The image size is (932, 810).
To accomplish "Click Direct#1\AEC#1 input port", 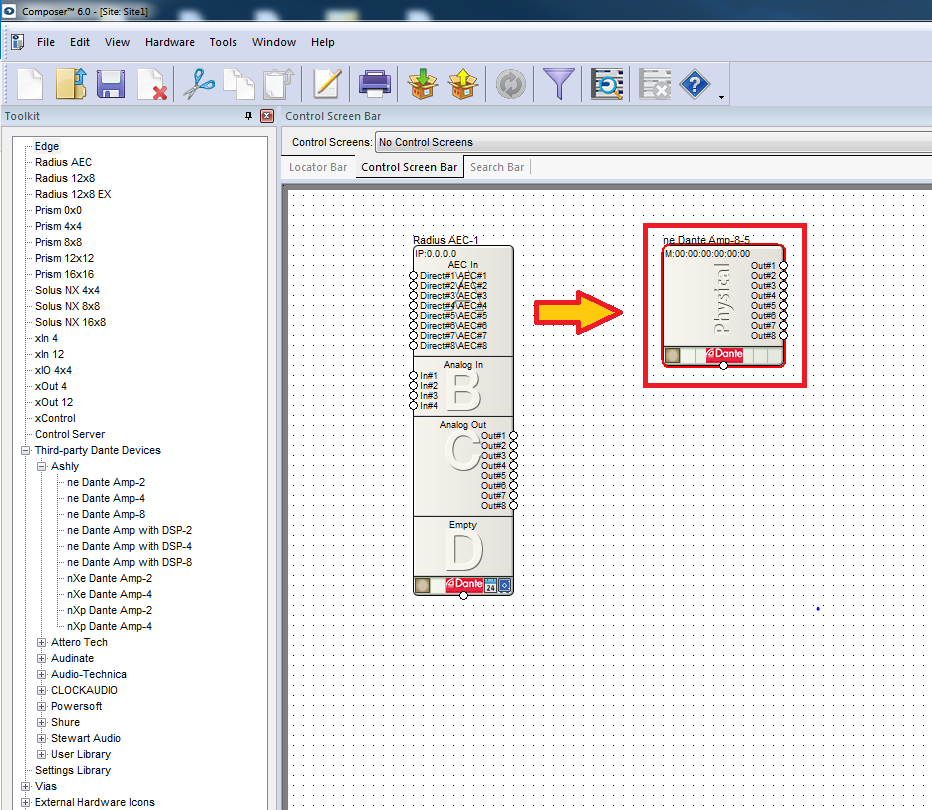I will tap(414, 276).
